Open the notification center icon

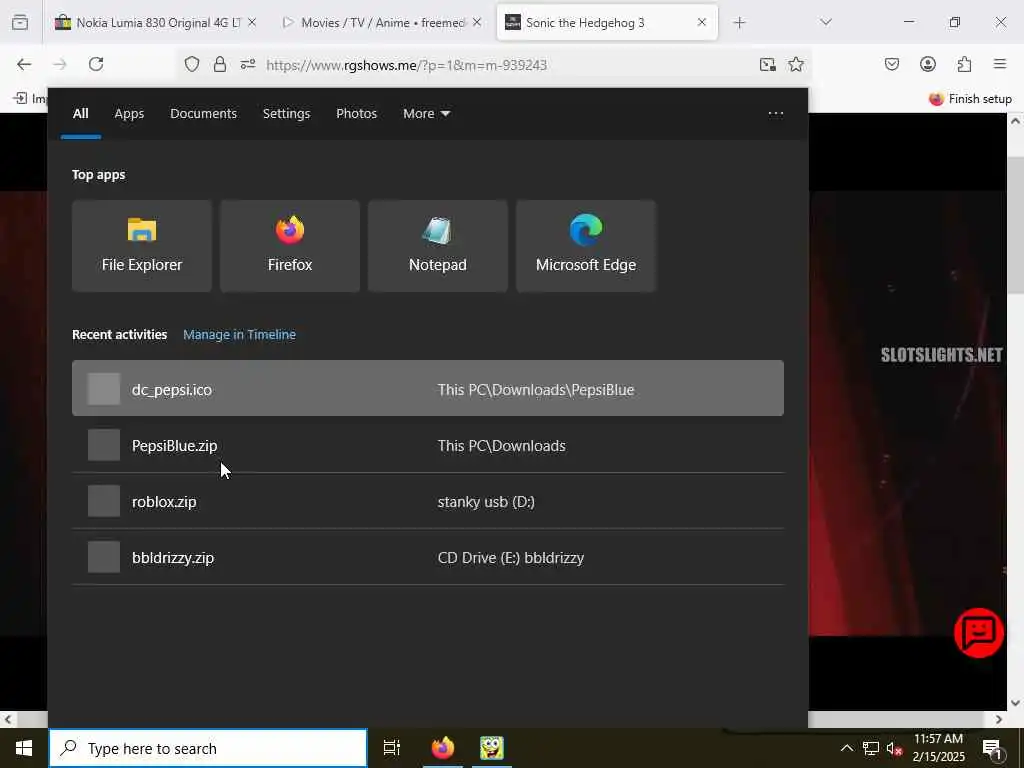pos(992,748)
